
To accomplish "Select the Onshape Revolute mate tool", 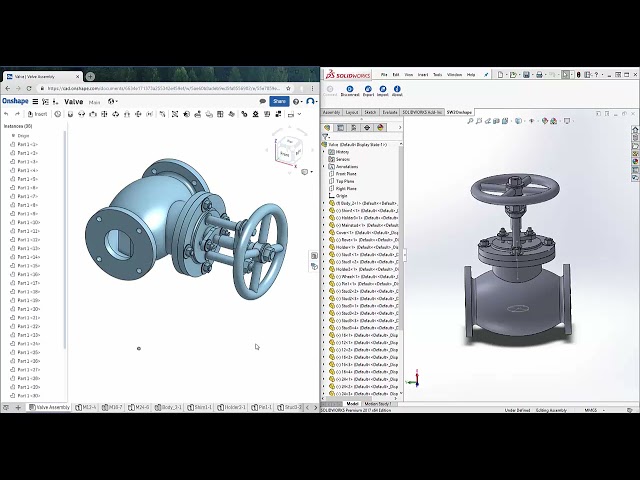I will point(81,114).
